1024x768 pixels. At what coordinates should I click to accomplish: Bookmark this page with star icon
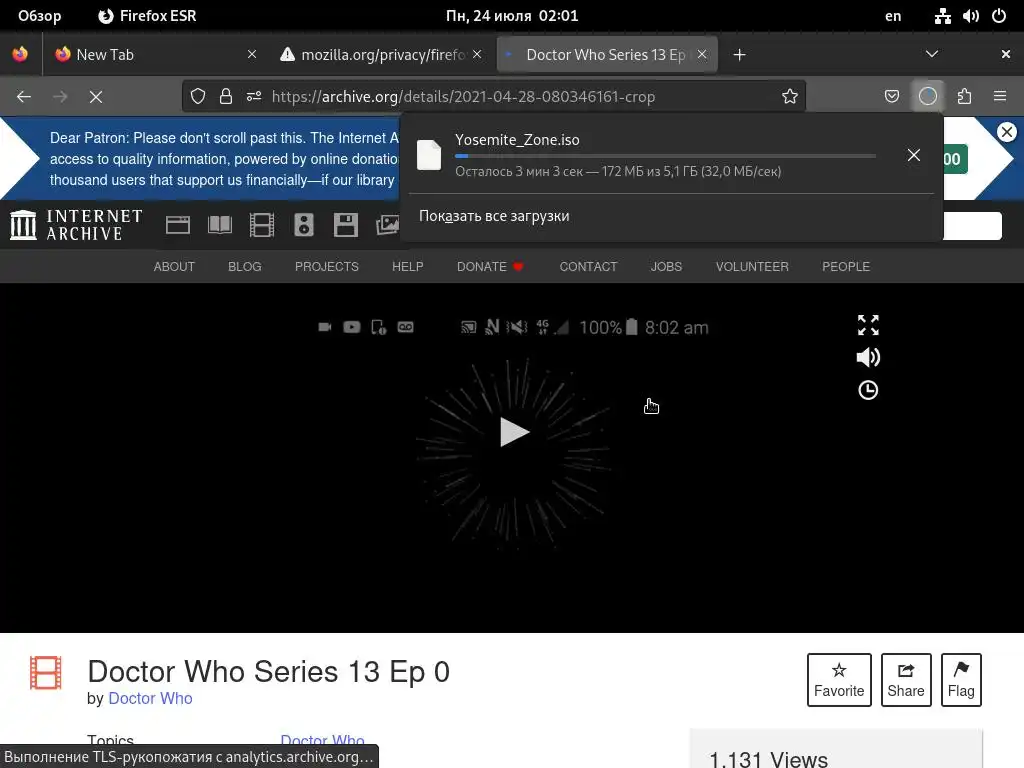790,97
